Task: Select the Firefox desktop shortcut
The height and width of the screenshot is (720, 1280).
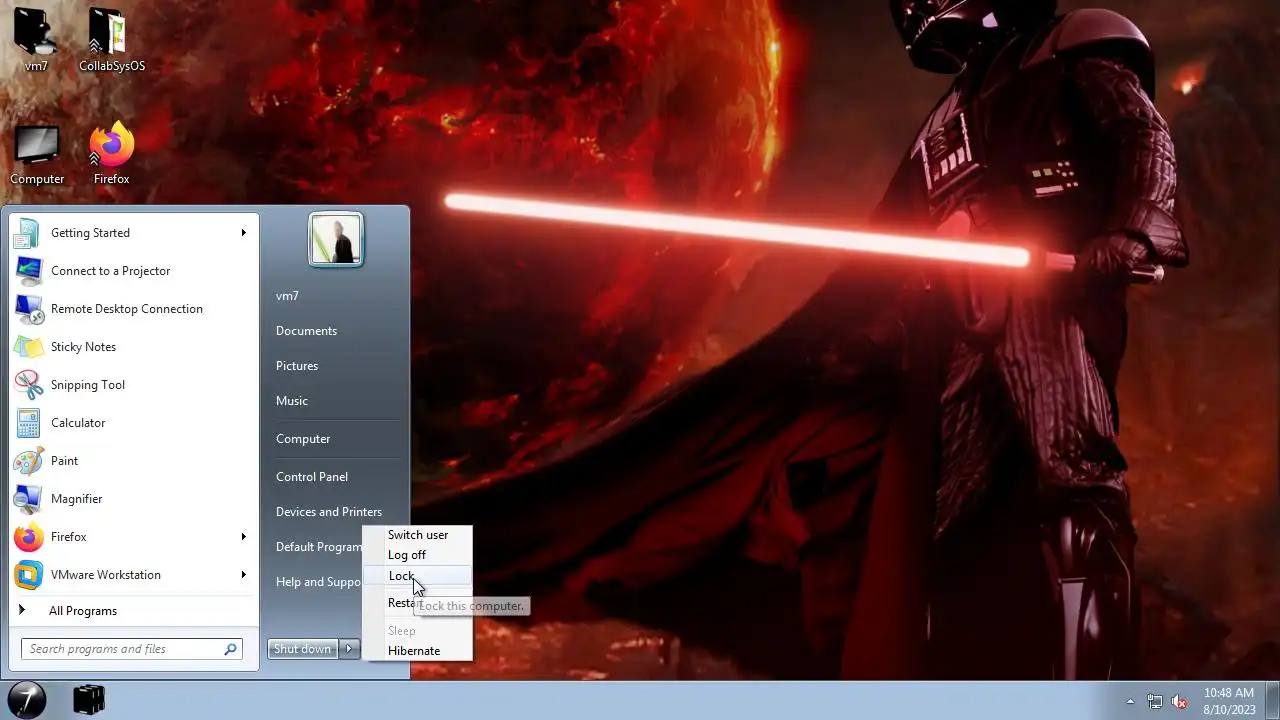Action: pos(112,155)
